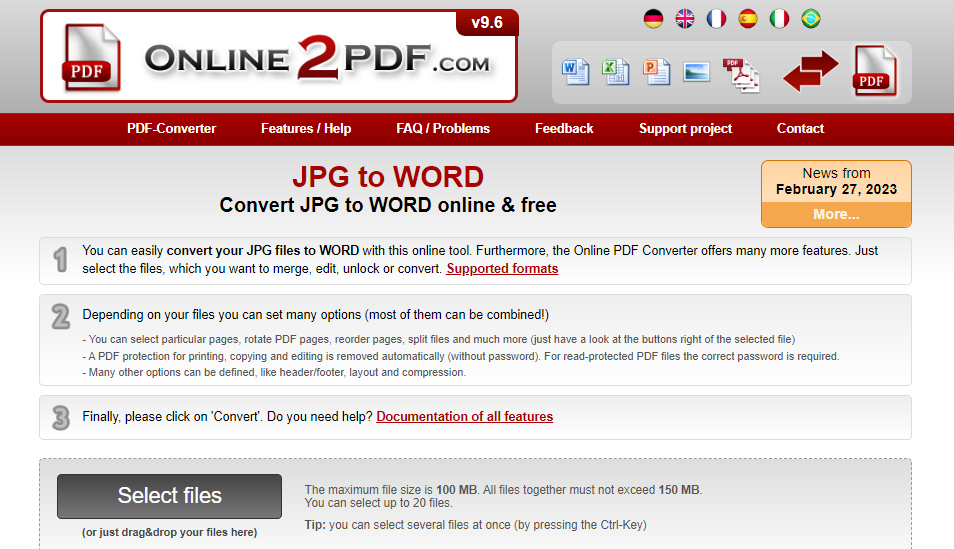Viewport: 954px width, 549px height.
Task: Click the 'Many other options can be defined' line
Action: [274, 372]
